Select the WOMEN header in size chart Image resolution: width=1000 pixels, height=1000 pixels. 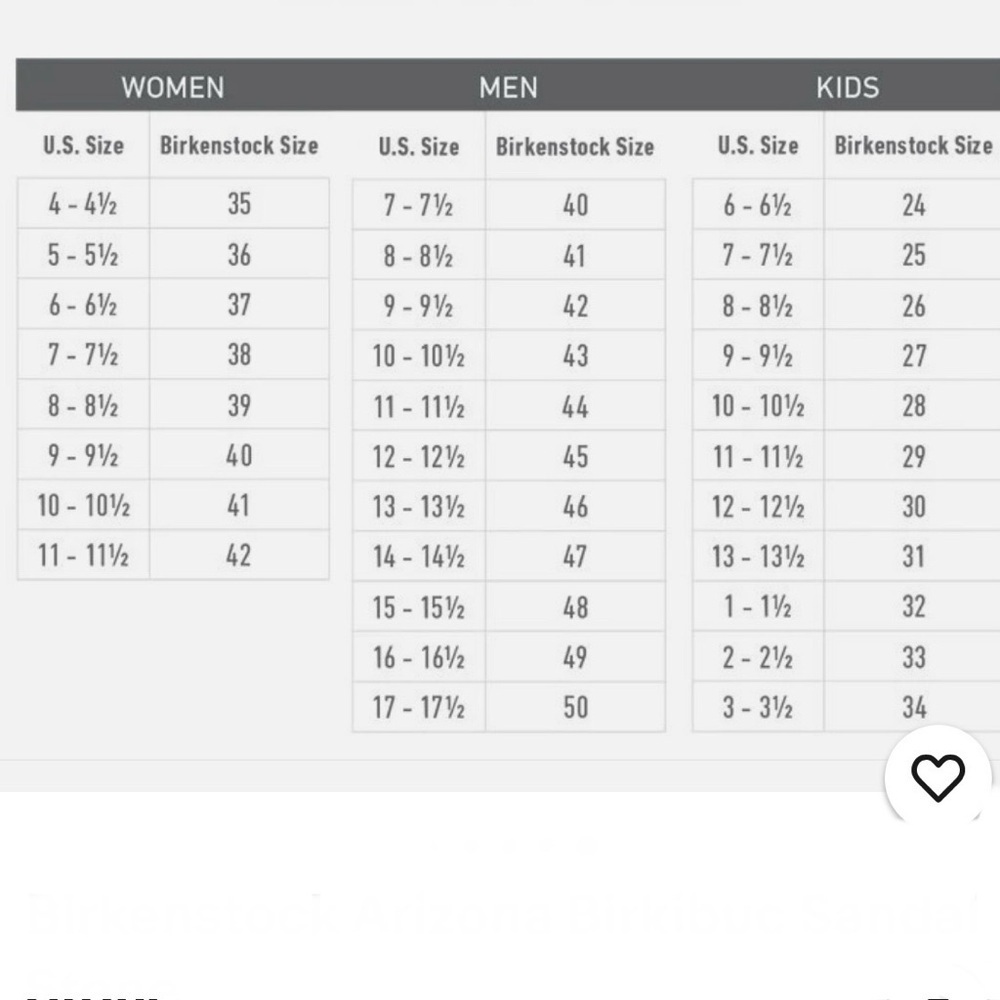(172, 87)
